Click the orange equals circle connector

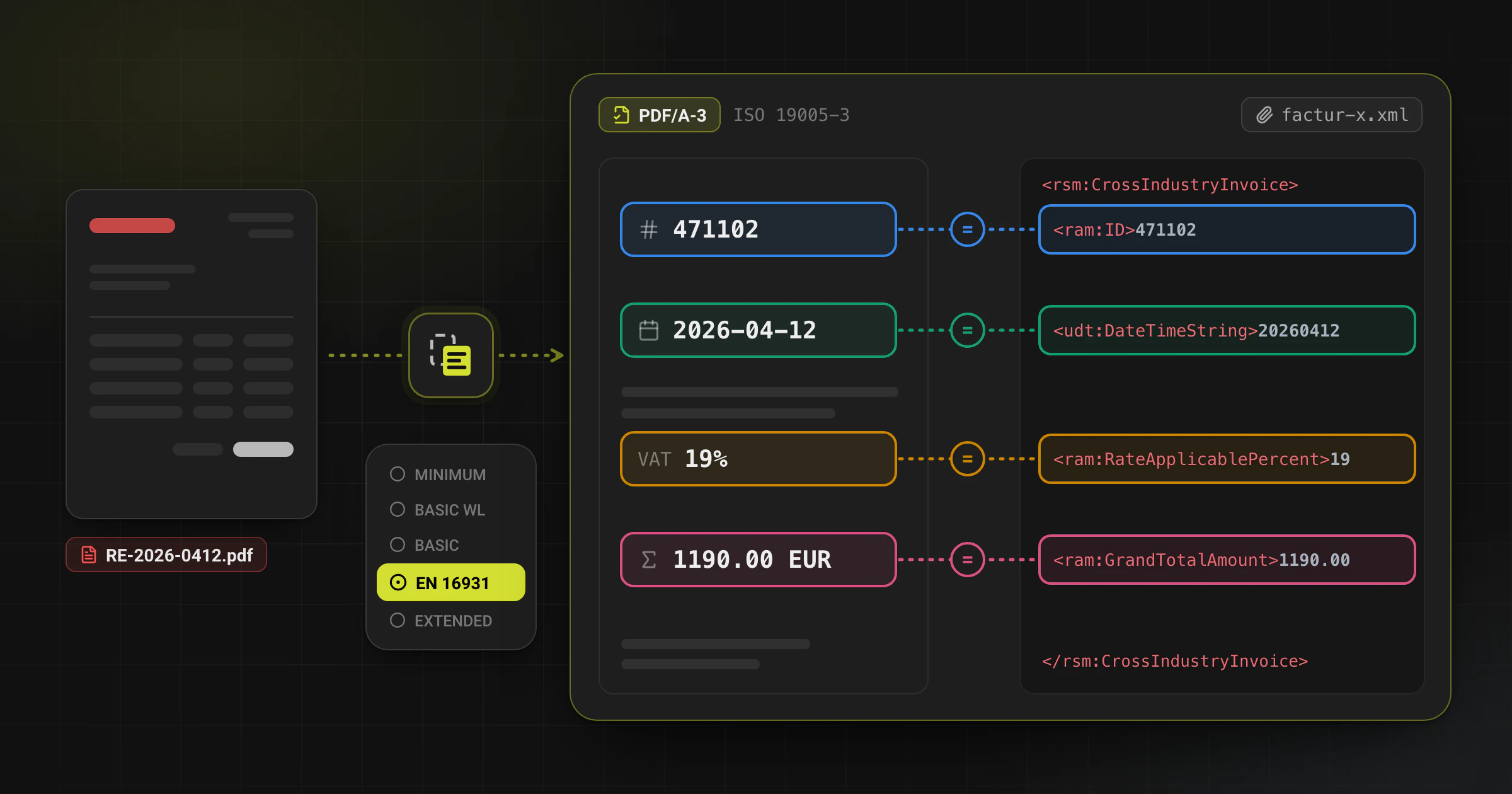968,459
